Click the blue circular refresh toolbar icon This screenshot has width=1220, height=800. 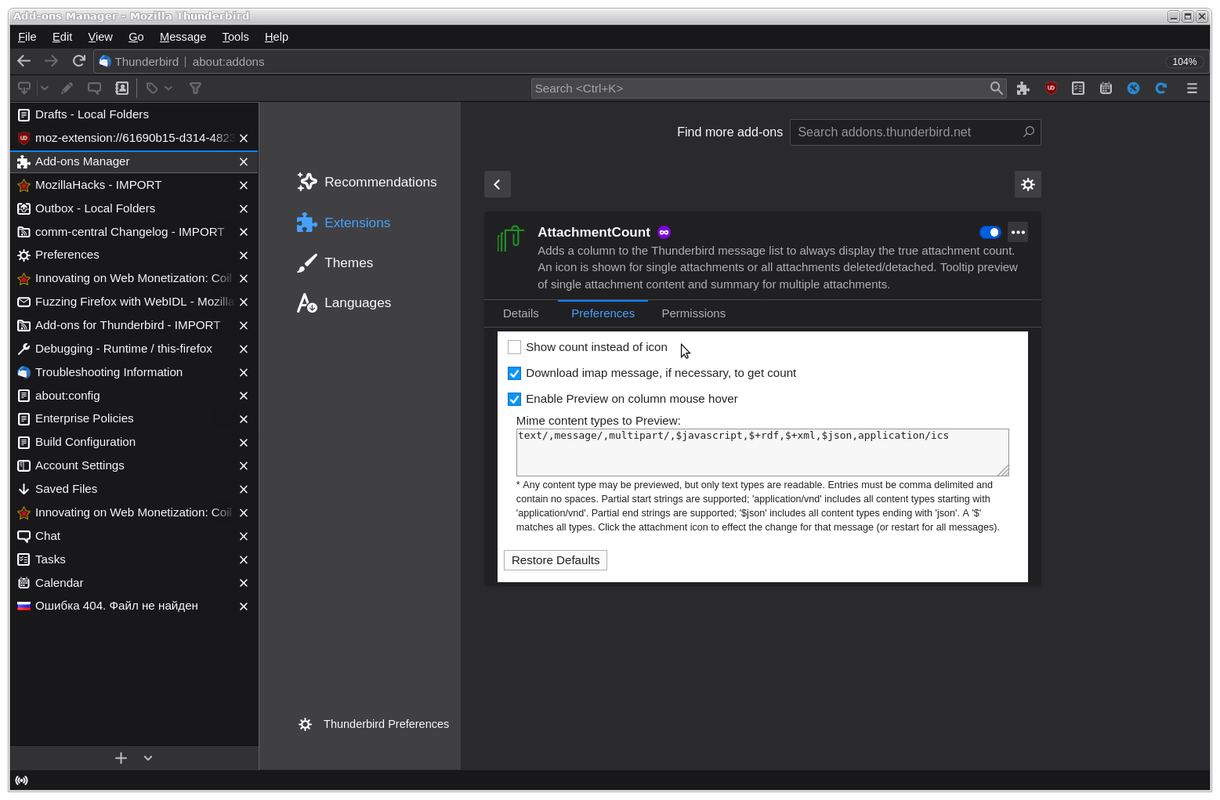(1161, 88)
